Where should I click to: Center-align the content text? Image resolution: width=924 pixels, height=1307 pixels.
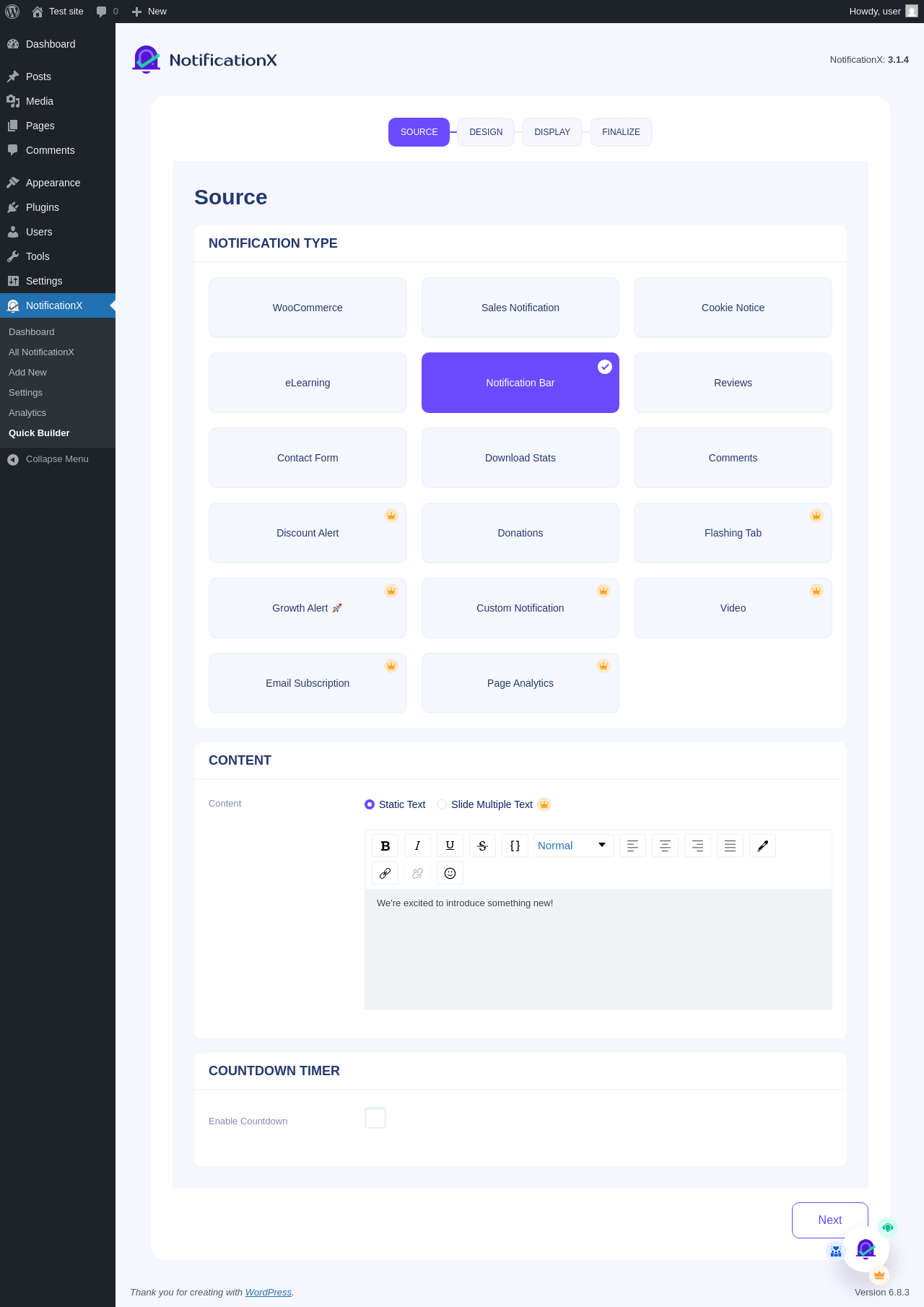pos(665,846)
